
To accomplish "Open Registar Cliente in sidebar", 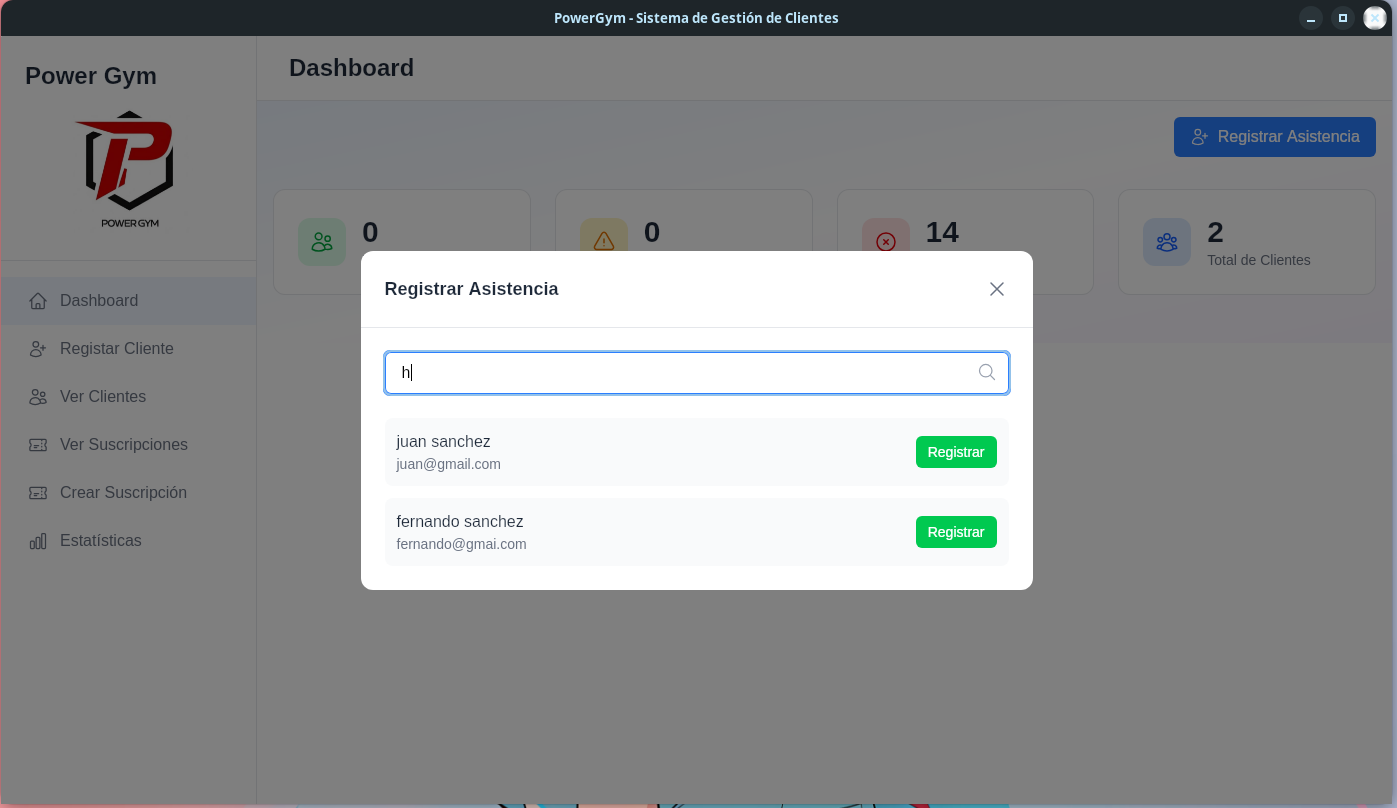I will [129, 349].
